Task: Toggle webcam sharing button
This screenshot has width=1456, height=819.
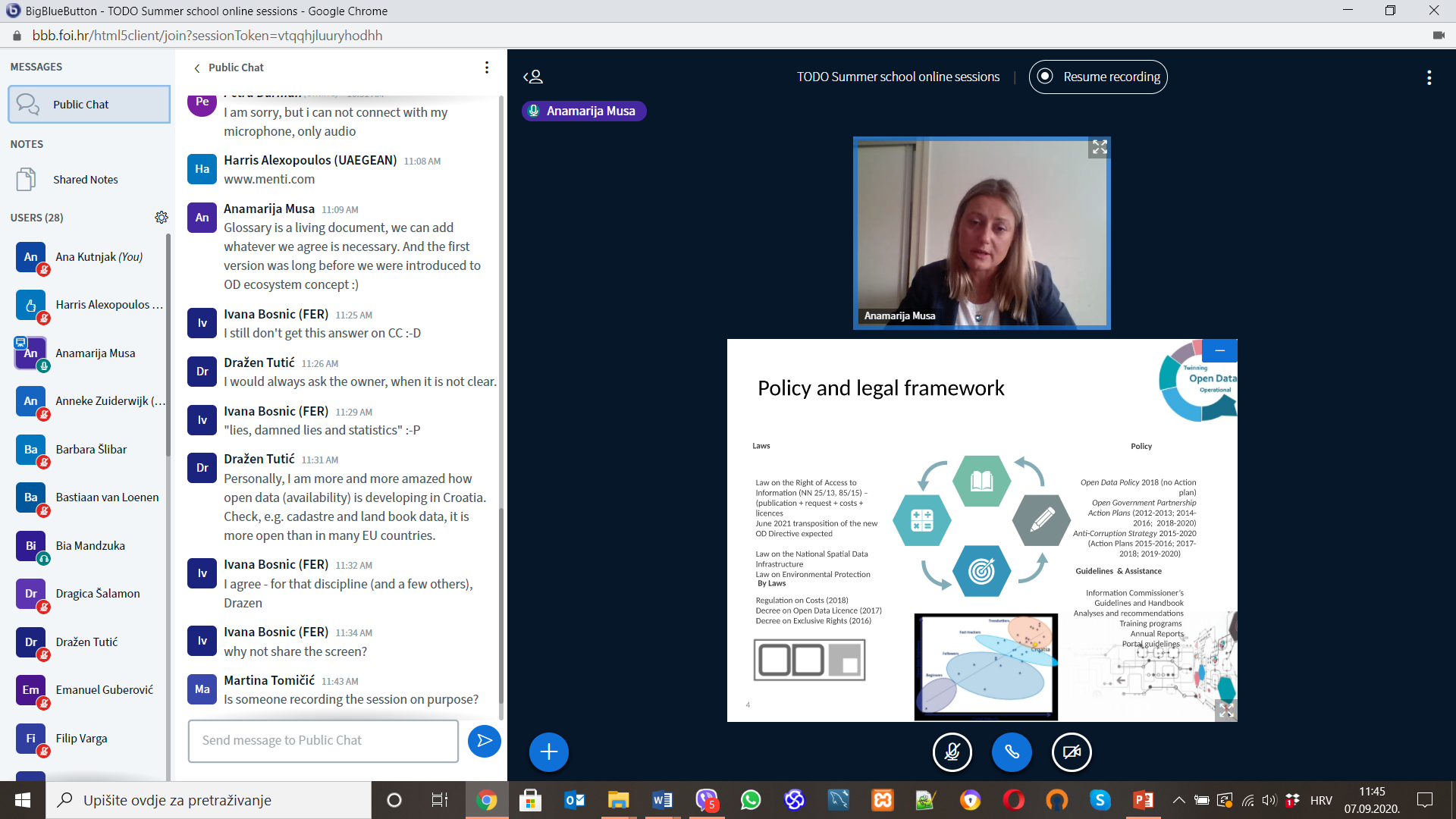Action: point(1072,752)
